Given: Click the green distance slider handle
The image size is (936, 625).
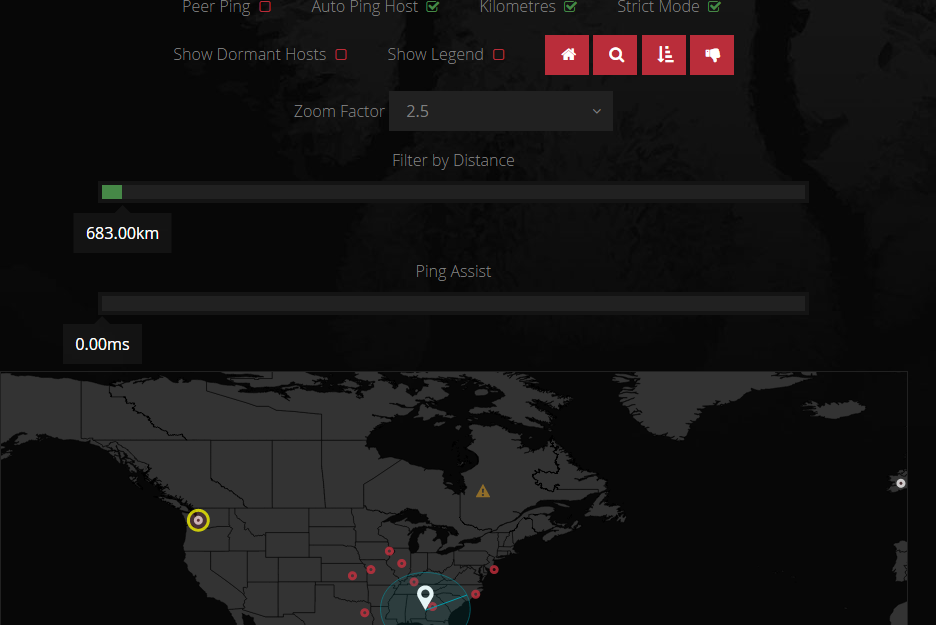Looking at the screenshot, I should pyautogui.click(x=112, y=192).
